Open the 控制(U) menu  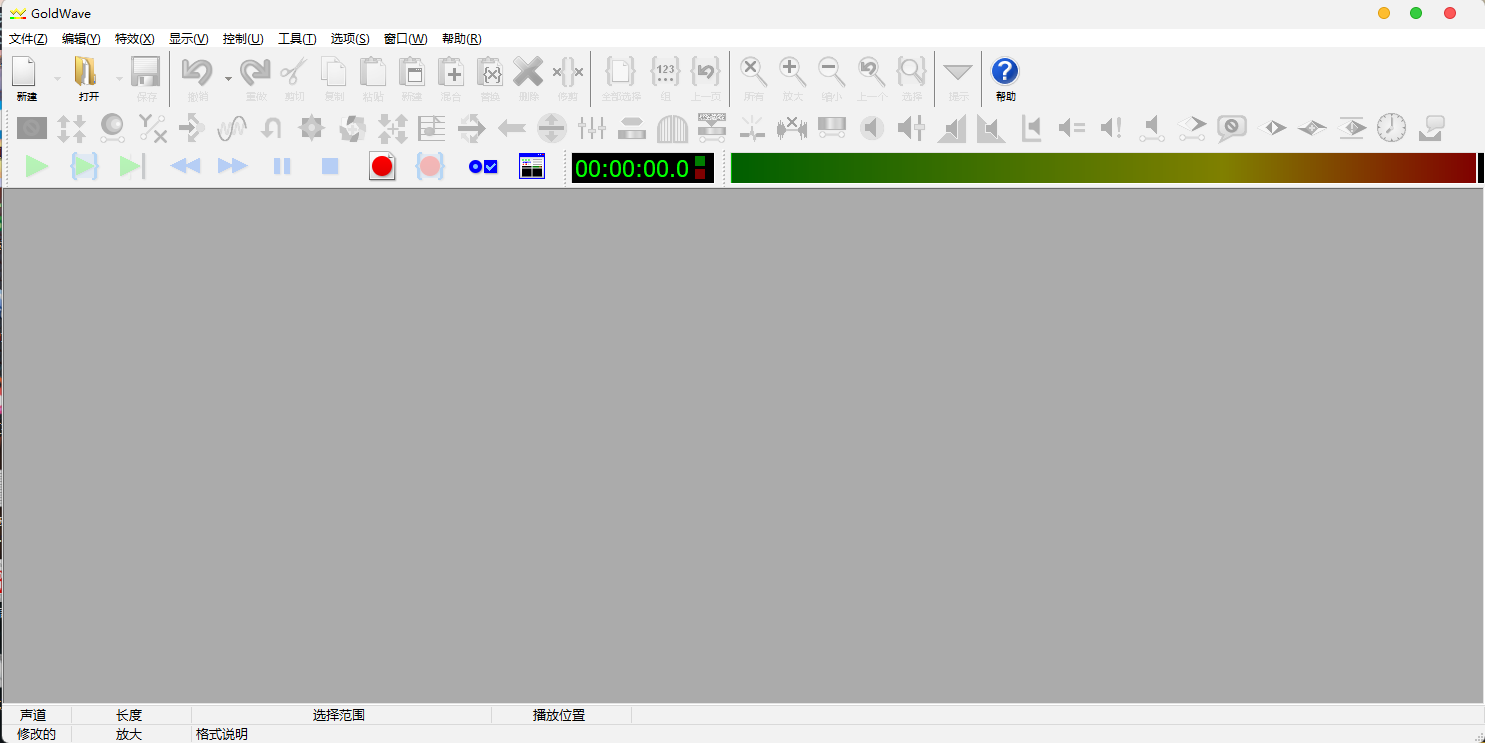click(x=243, y=39)
